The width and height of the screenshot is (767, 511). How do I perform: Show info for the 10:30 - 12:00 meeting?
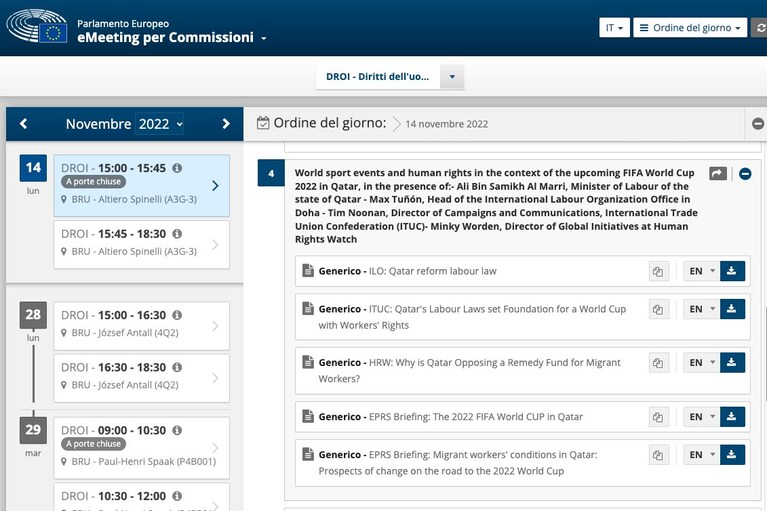click(x=177, y=496)
